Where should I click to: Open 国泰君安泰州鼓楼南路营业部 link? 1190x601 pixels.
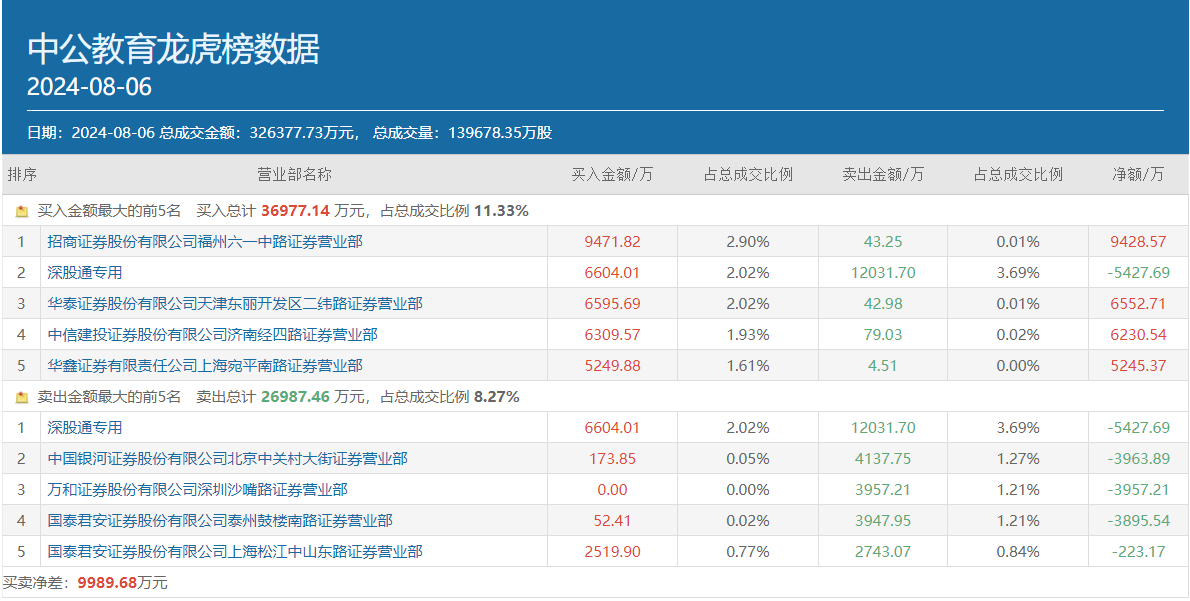[220, 520]
